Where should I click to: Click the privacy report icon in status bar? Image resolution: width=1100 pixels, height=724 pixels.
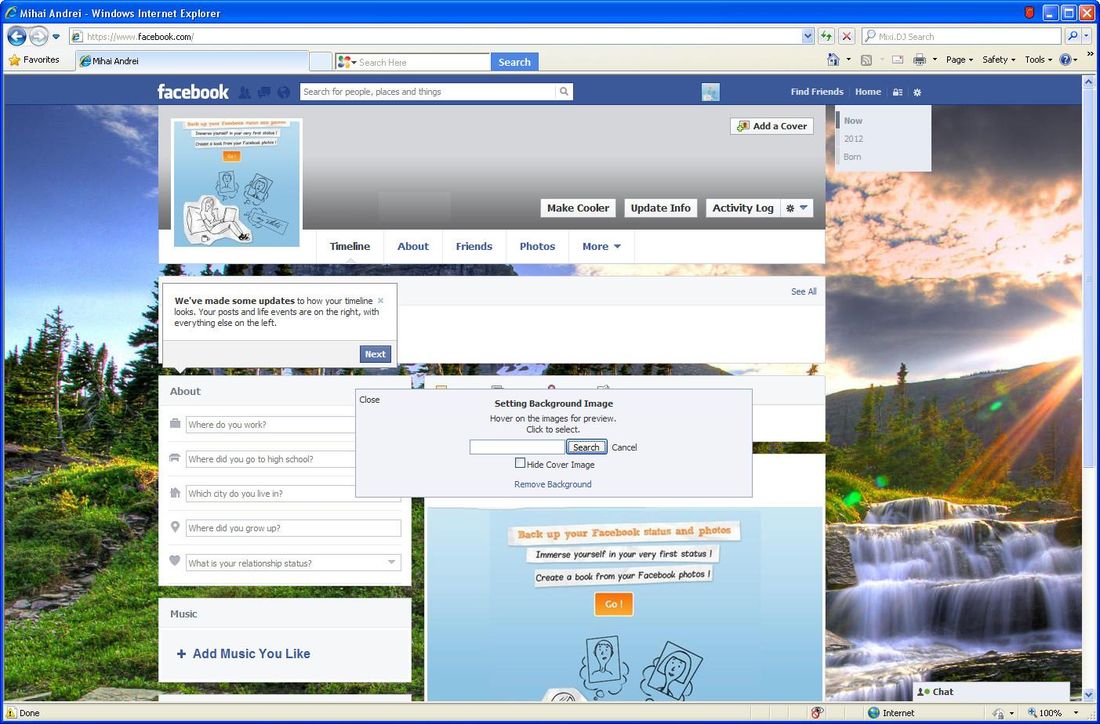click(817, 713)
